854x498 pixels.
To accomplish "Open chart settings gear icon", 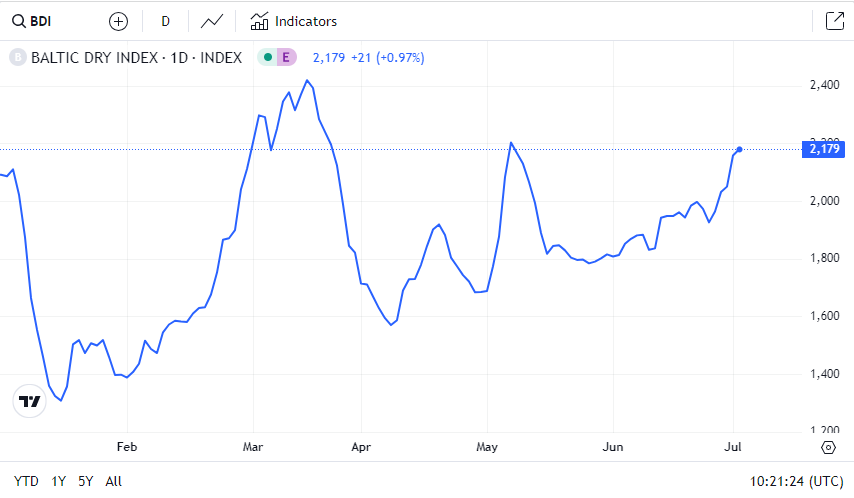I will tap(828, 447).
